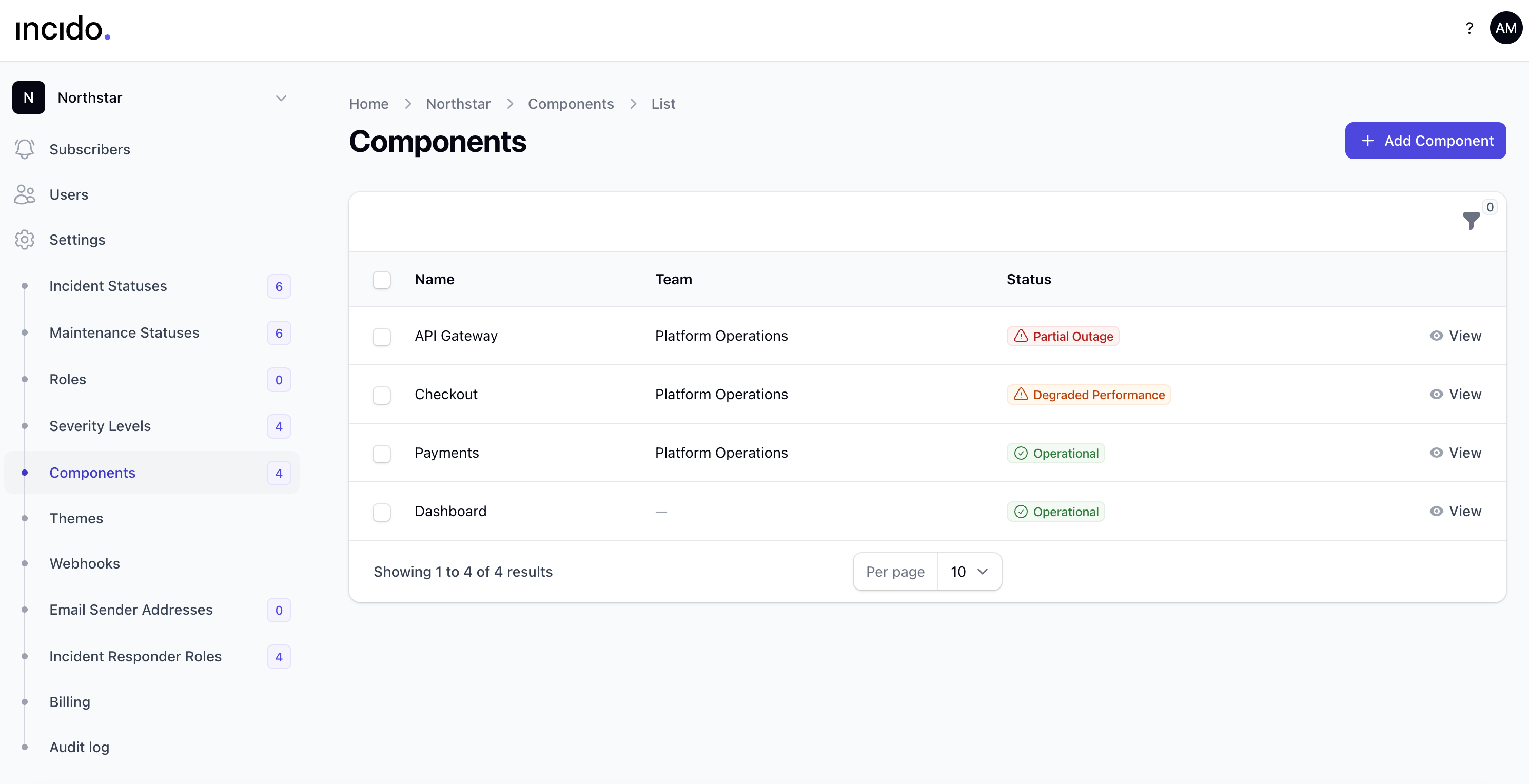Click the Team column header
Screen dimensions: 1529x784
tap(674, 280)
